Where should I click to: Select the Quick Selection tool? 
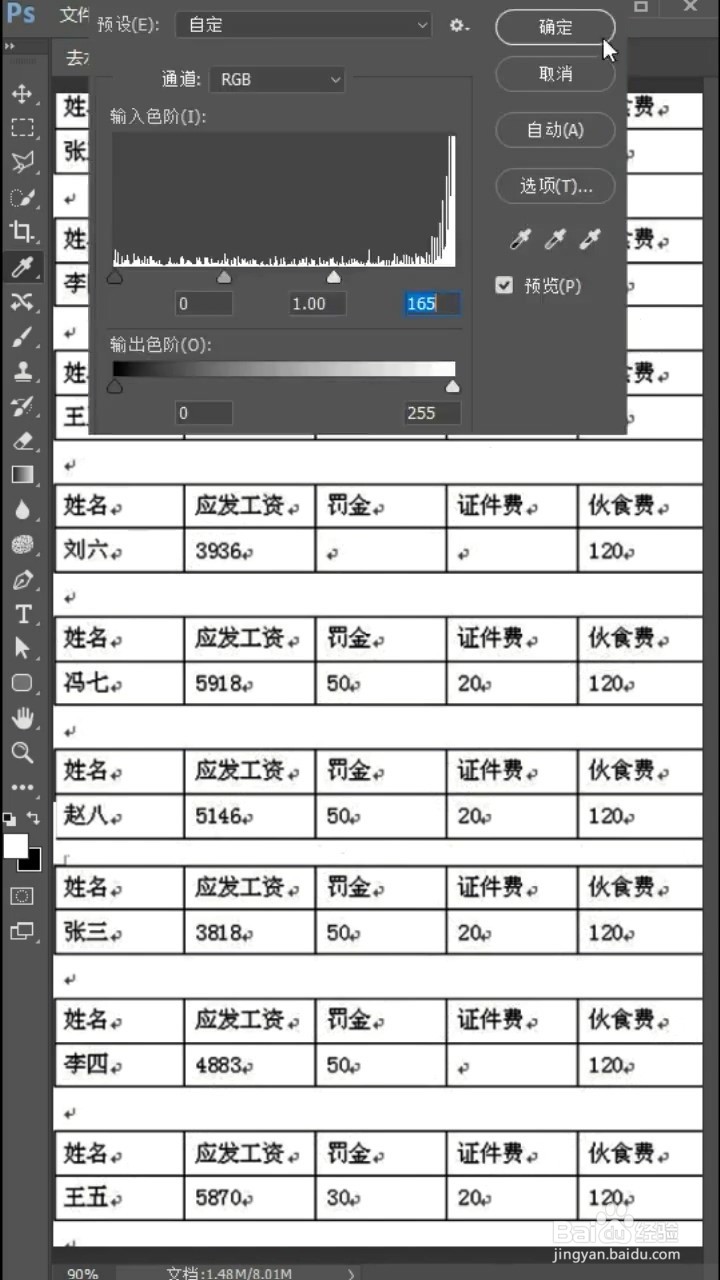coord(22,197)
